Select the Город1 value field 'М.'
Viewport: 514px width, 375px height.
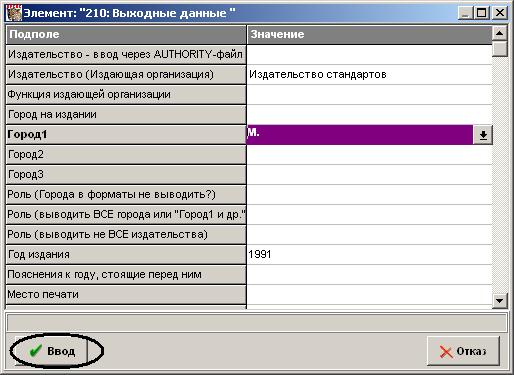point(360,135)
